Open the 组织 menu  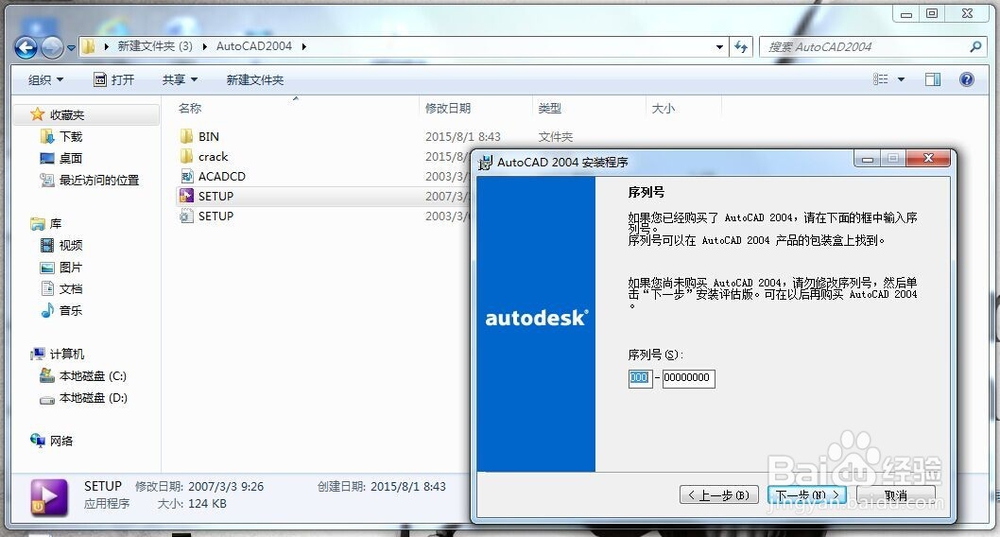pyautogui.click(x=45, y=80)
